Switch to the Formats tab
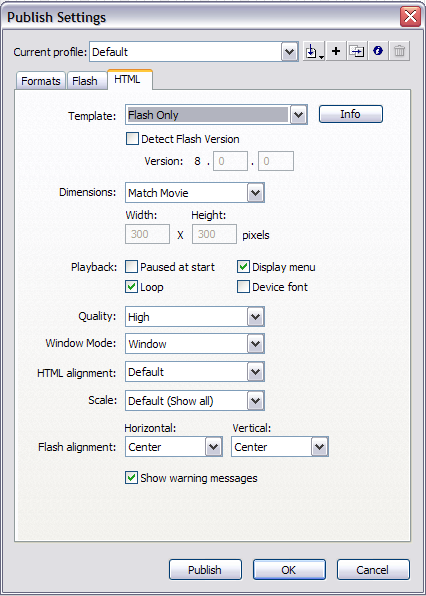426x596 pixels. point(41,81)
